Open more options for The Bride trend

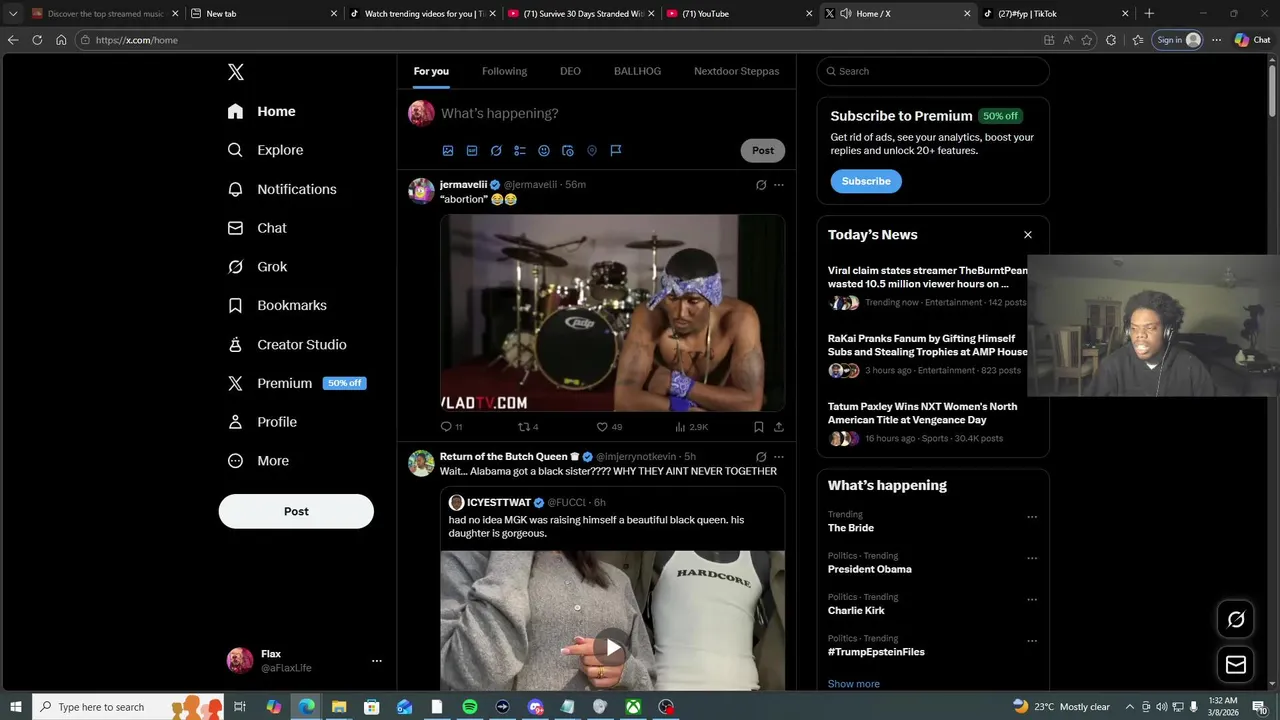[x=1032, y=517]
